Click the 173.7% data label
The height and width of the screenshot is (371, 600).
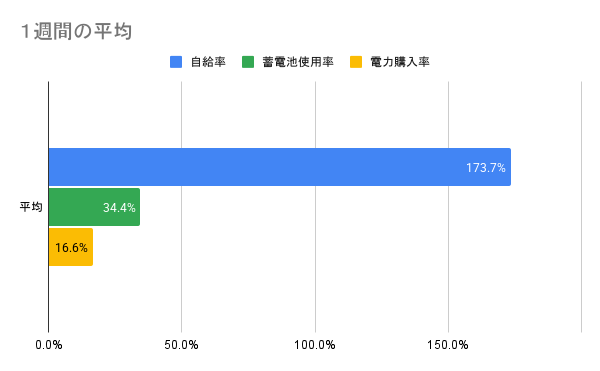[486, 168]
